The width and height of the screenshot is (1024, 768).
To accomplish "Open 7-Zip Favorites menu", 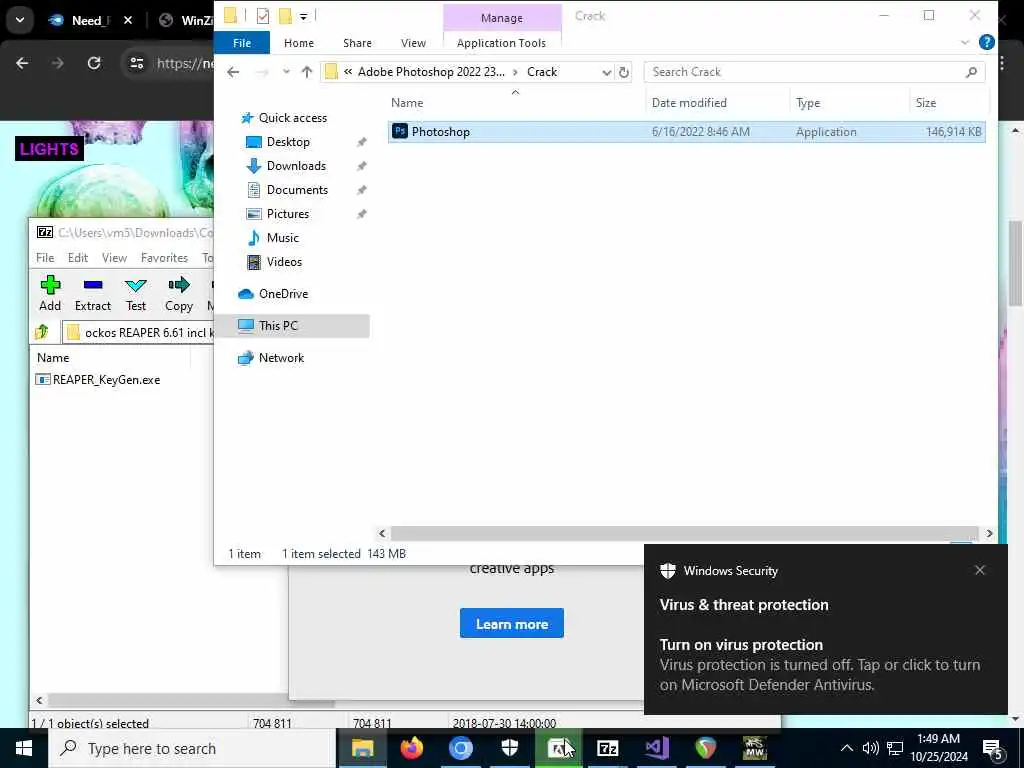I will click(x=164, y=258).
